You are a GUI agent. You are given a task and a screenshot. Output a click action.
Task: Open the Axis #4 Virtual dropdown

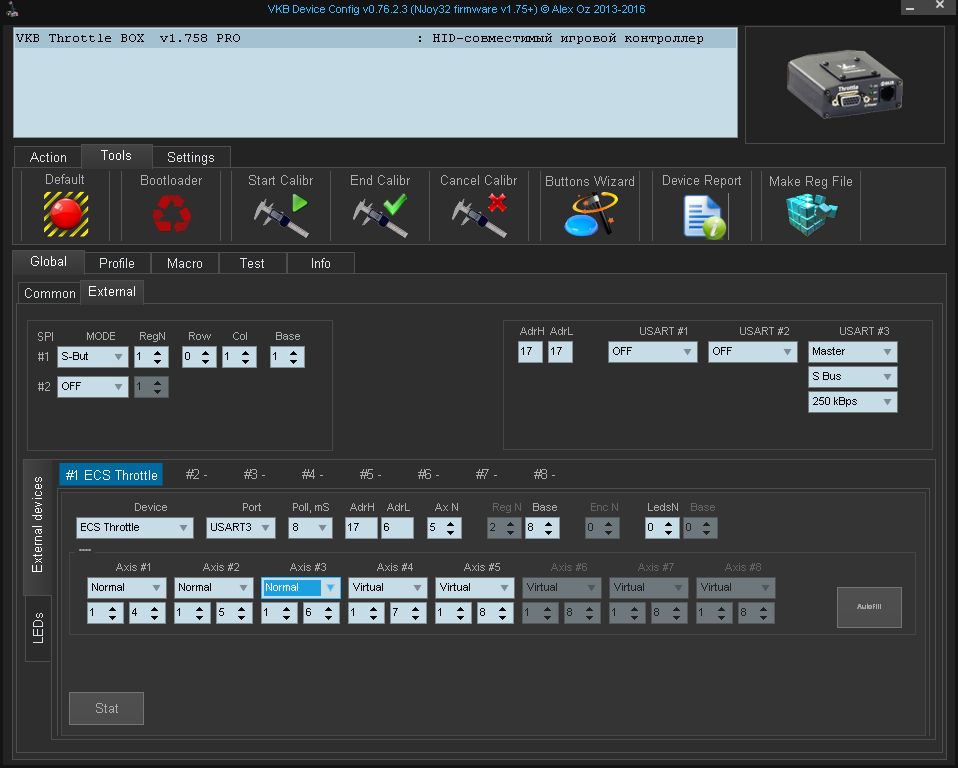pos(387,588)
